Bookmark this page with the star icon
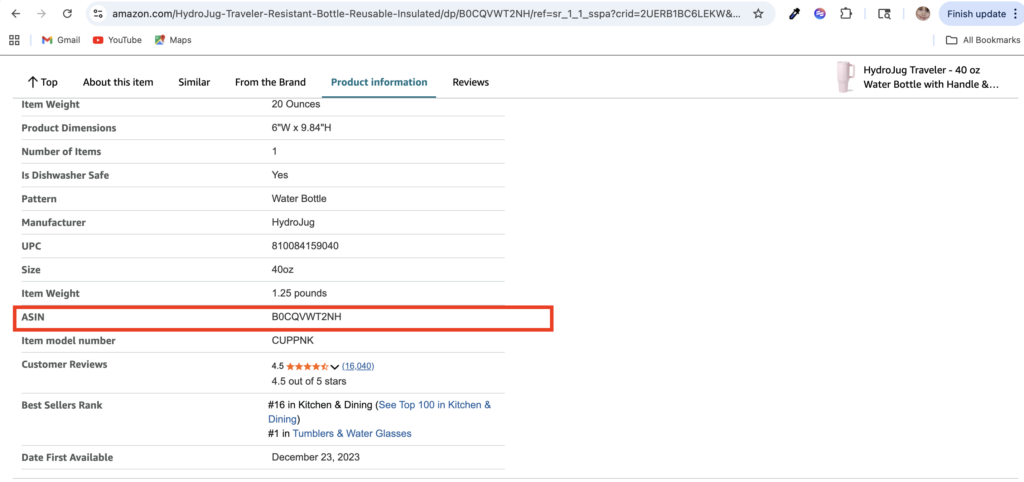 (758, 14)
